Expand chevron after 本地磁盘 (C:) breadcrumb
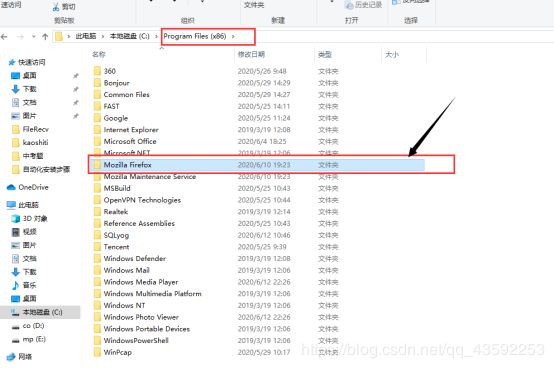Viewport: 554px width, 368px height. click(x=157, y=36)
